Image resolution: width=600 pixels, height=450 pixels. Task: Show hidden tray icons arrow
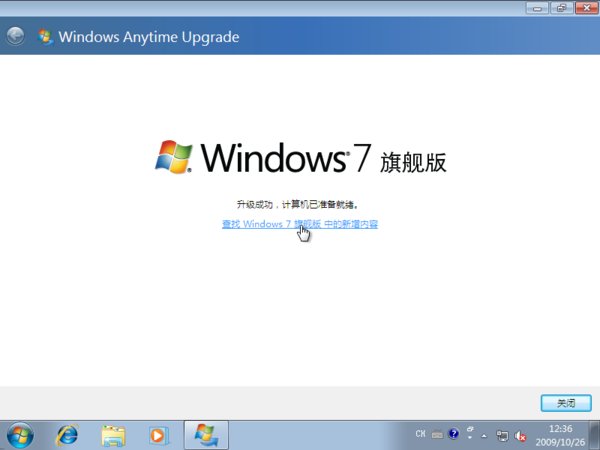[x=484, y=435]
